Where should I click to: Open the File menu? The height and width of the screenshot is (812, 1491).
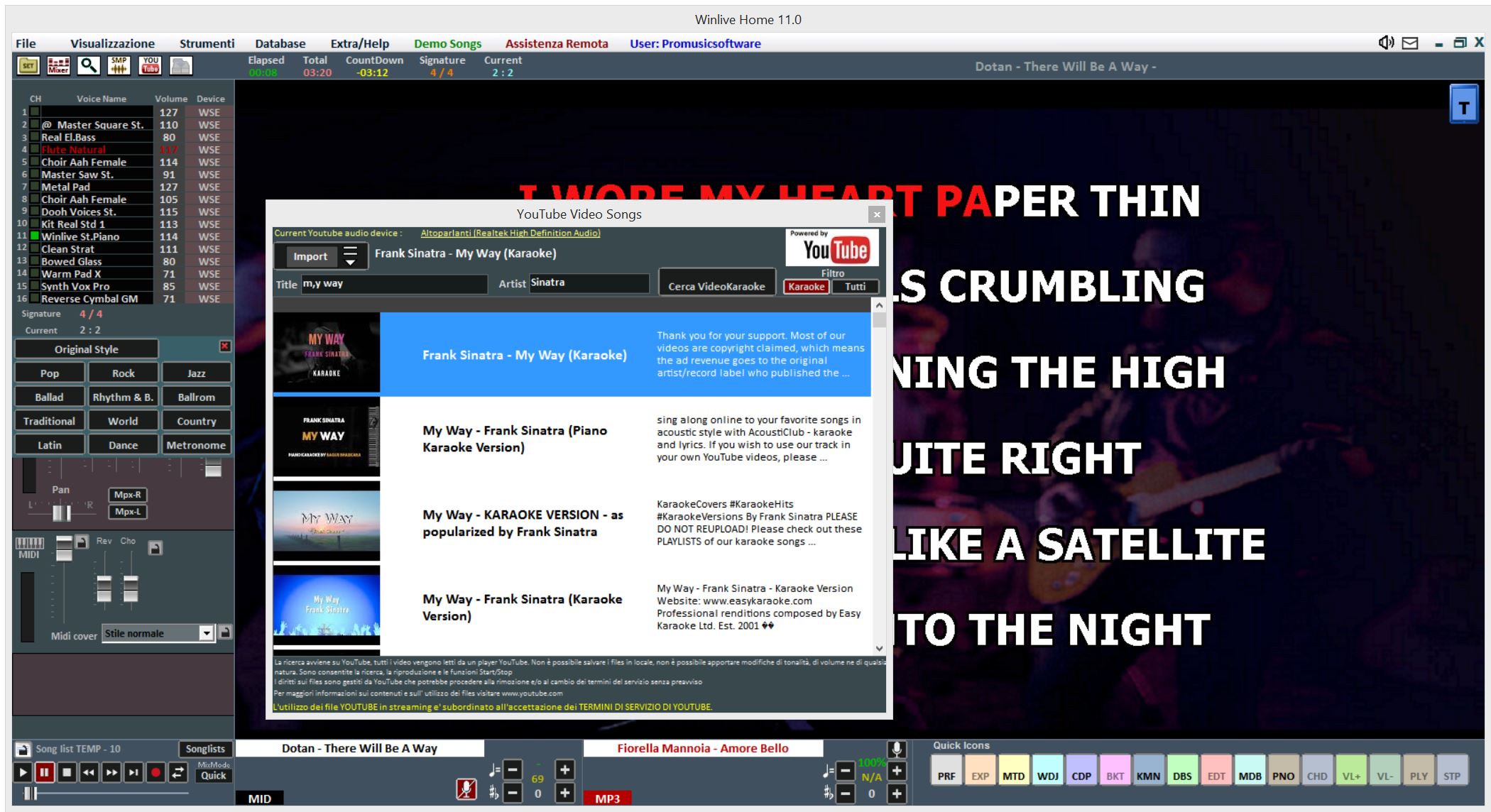[26, 43]
